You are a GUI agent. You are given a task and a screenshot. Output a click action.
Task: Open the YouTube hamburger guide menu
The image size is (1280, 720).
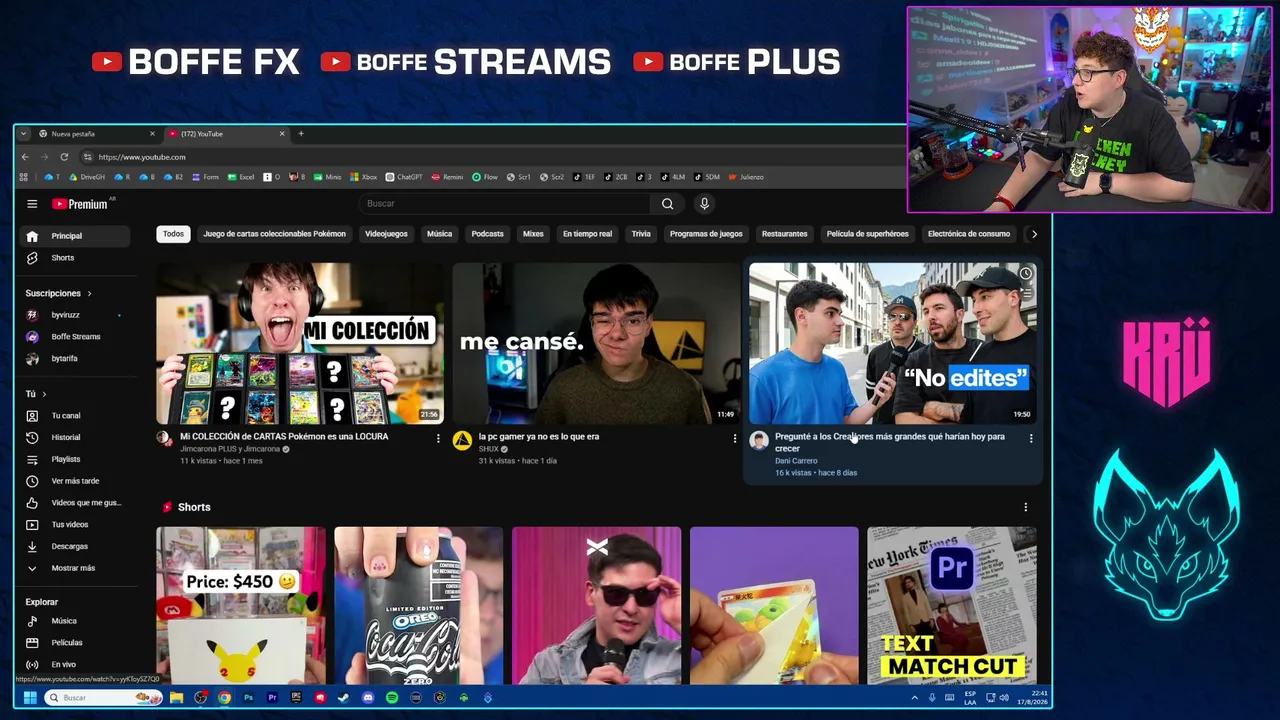32,204
